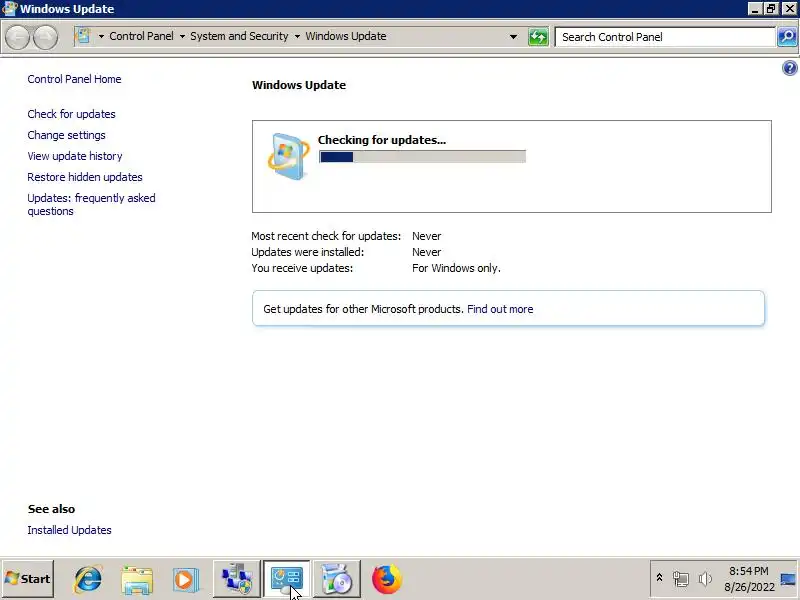Click 'Most recent check for updates:' label
Image resolution: width=800 pixels, height=600 pixels.
click(326, 236)
